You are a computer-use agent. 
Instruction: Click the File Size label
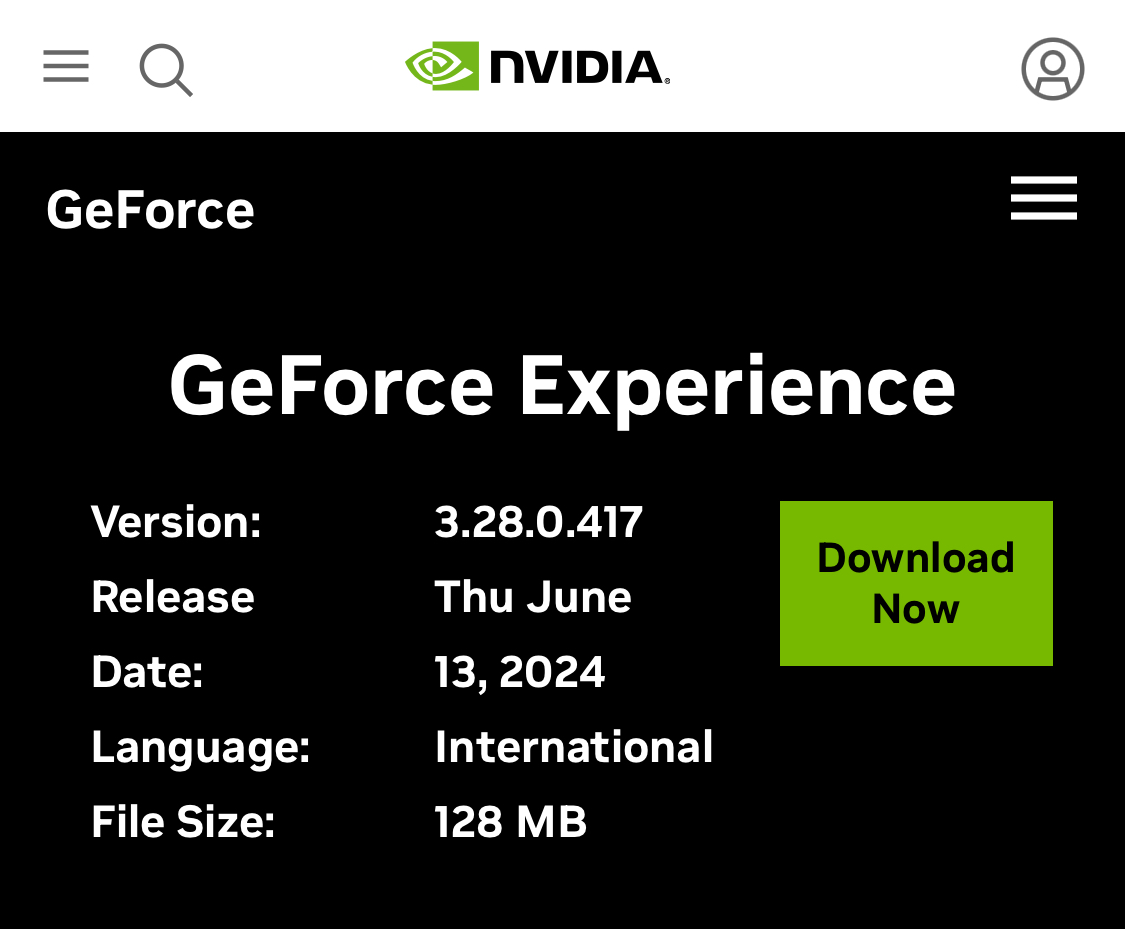[183, 822]
